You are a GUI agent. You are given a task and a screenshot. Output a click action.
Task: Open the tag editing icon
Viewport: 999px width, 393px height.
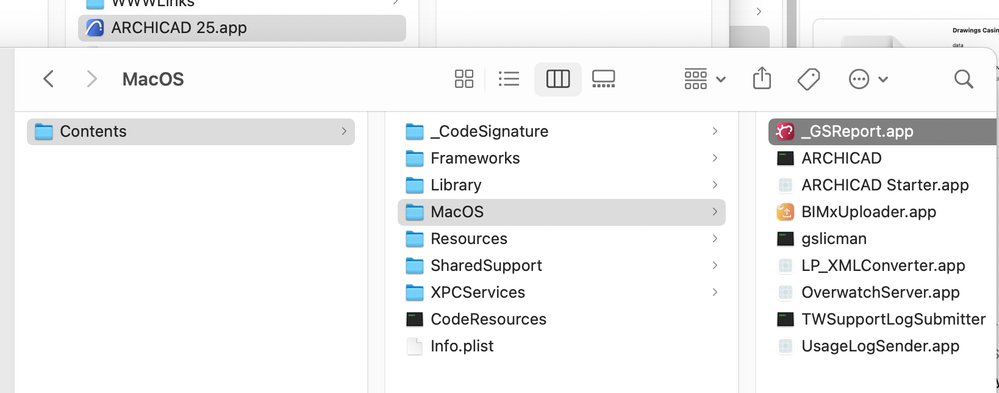[808, 79]
